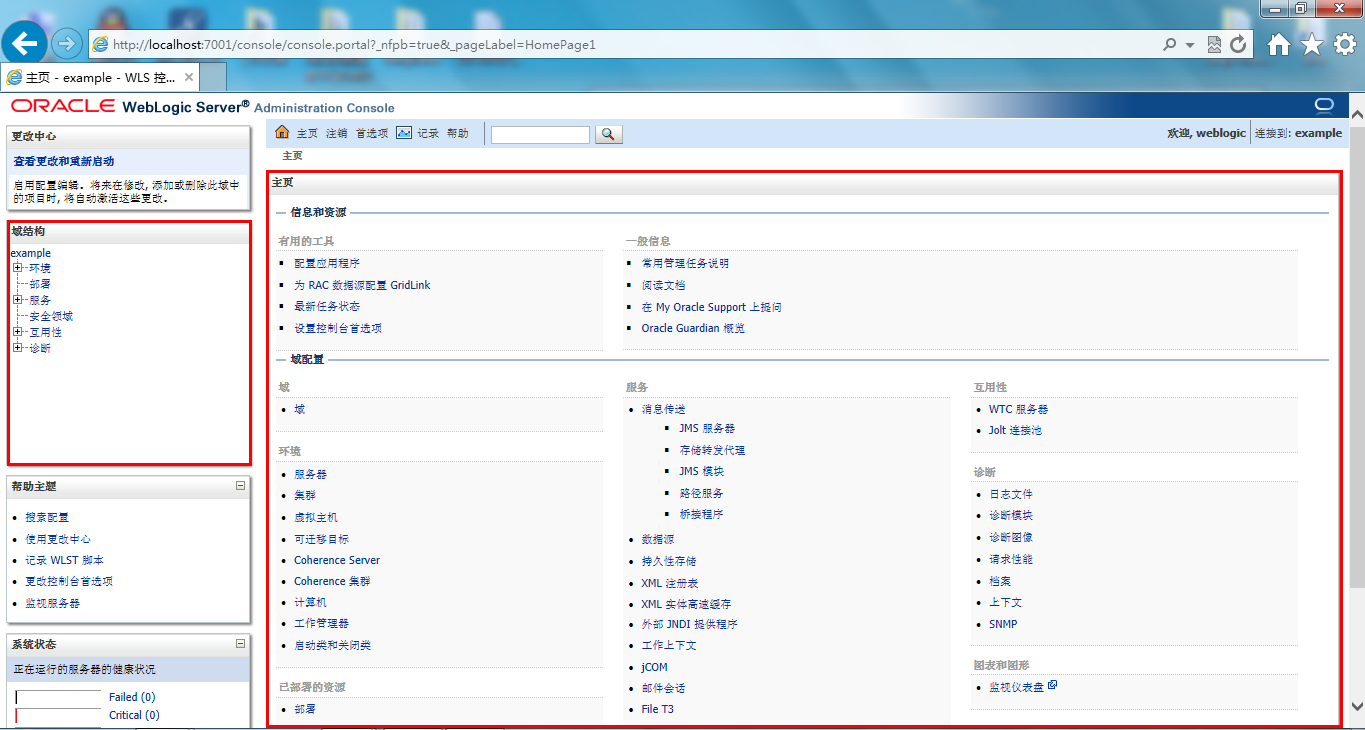Collapse the 系统状态 panel
1365x730 pixels.
click(240, 644)
